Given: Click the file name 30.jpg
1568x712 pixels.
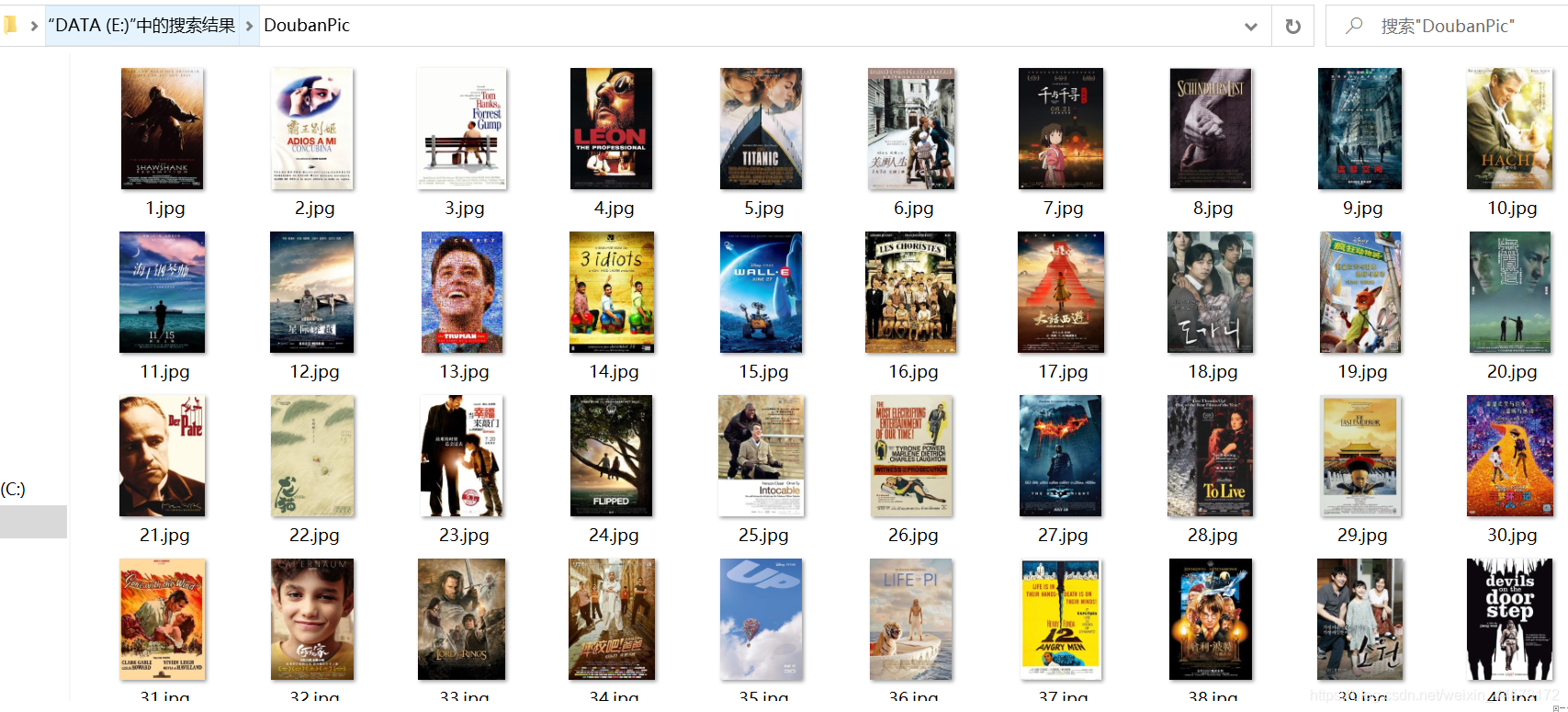Looking at the screenshot, I should coord(1512,536).
